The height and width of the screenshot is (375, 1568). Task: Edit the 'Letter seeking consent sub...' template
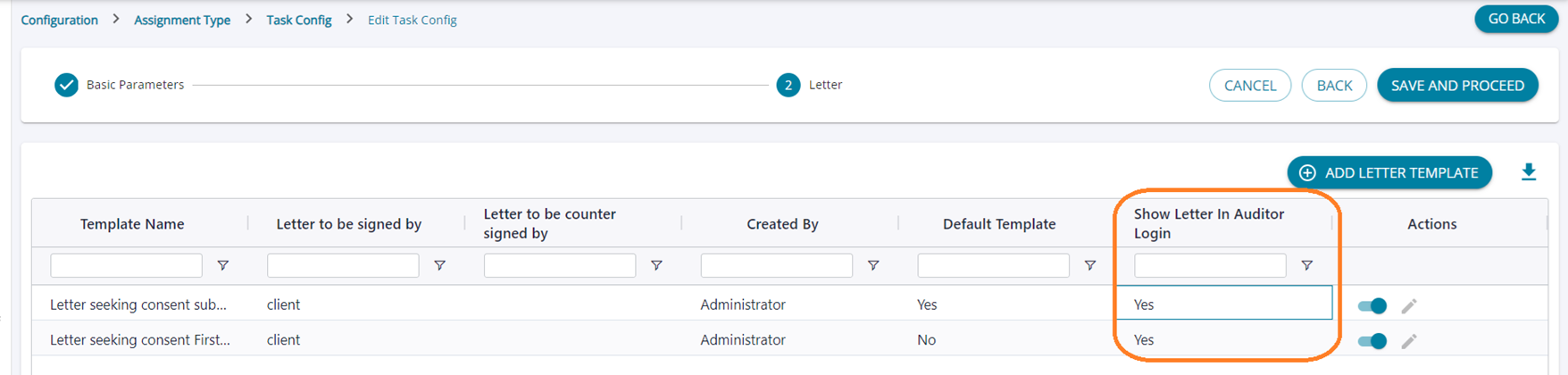pos(1409,306)
